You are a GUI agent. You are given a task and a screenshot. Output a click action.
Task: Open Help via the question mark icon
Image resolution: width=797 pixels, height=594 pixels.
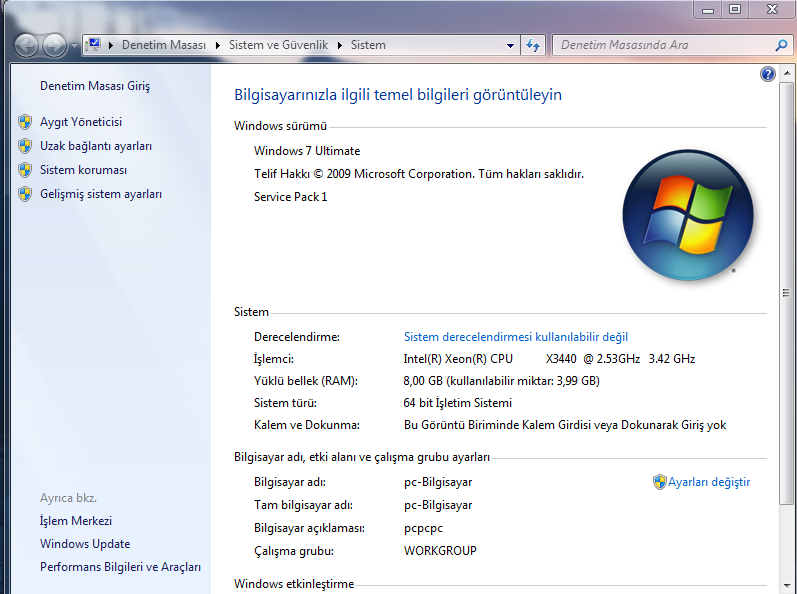tap(768, 74)
